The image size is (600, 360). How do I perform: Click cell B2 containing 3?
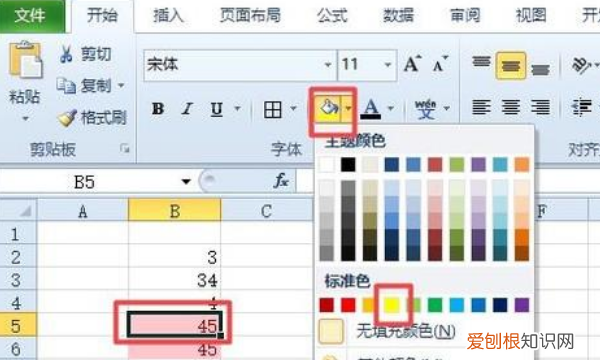click(x=174, y=257)
